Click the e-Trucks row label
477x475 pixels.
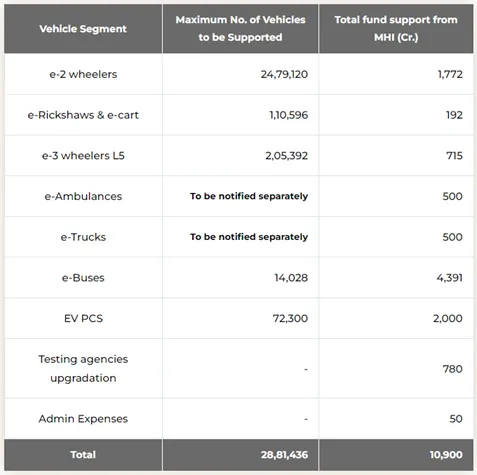point(83,237)
